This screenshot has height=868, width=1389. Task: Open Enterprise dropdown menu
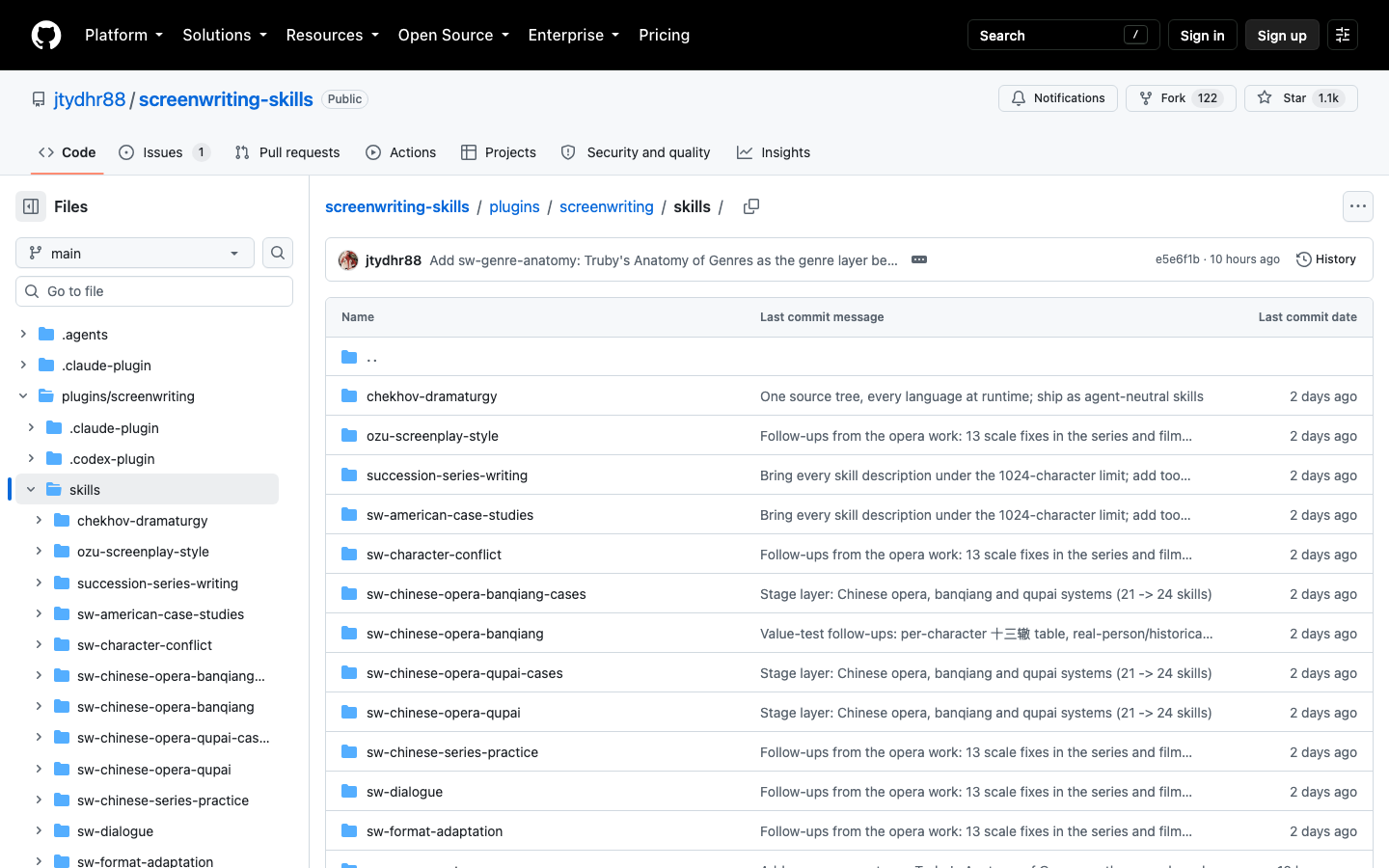click(574, 35)
